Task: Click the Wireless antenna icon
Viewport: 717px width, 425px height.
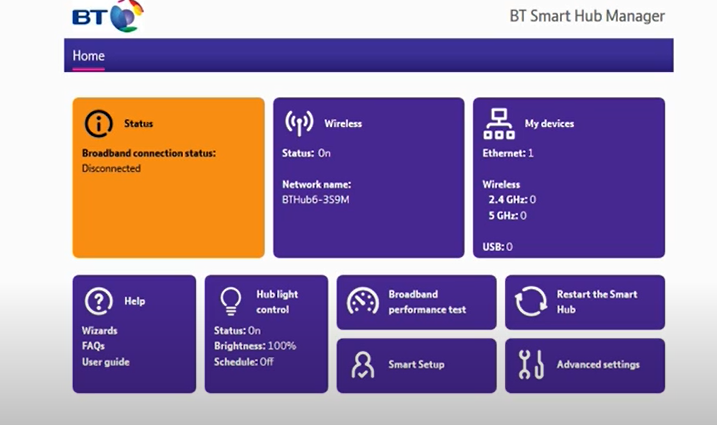Action: click(299, 123)
